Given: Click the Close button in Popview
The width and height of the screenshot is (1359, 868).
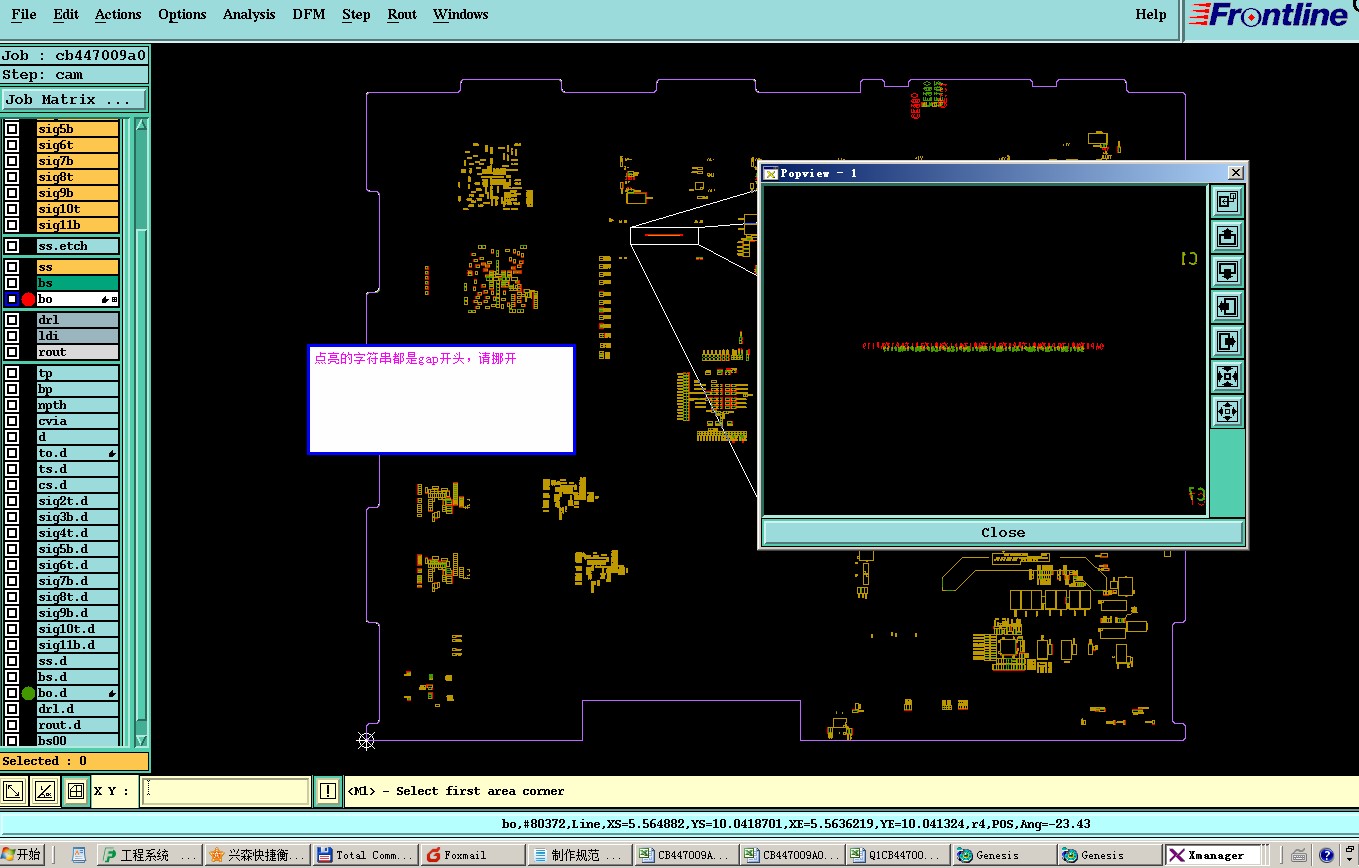Looking at the screenshot, I should tap(1003, 533).
